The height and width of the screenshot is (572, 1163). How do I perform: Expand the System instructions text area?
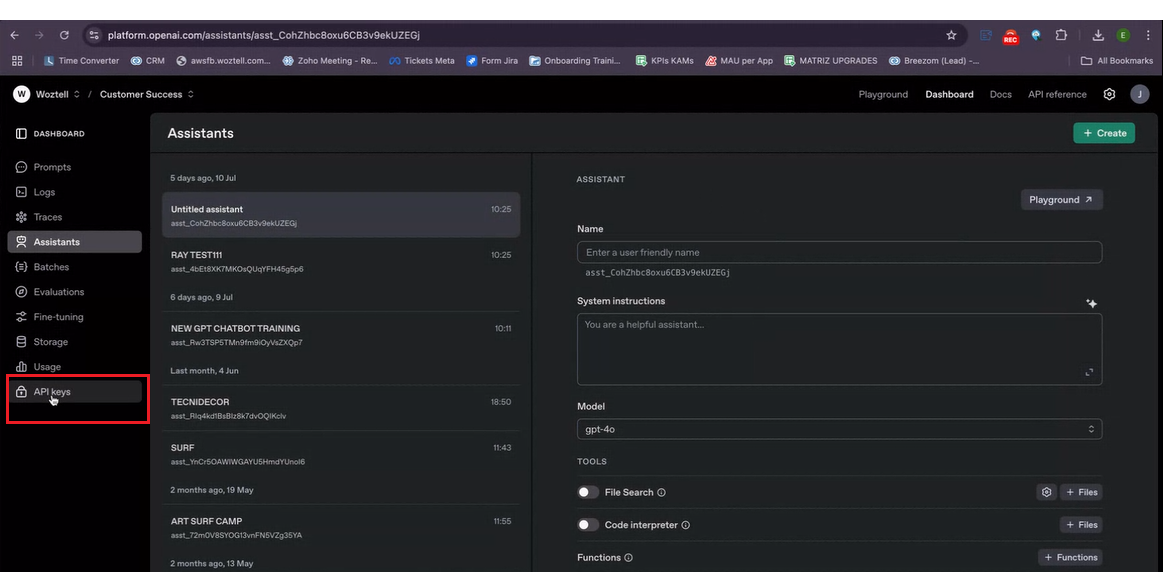[1089, 372]
